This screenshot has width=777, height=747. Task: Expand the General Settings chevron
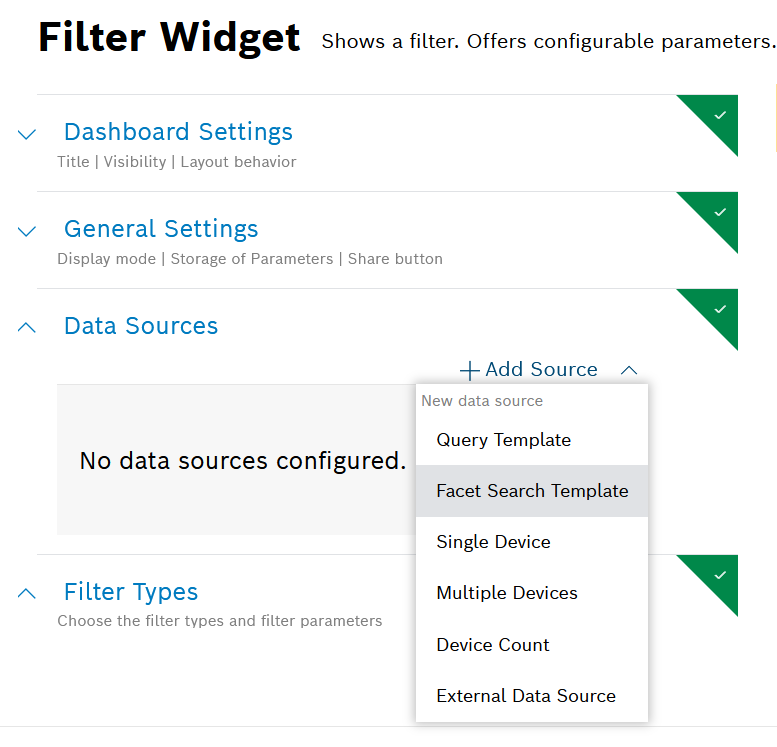click(x=27, y=231)
